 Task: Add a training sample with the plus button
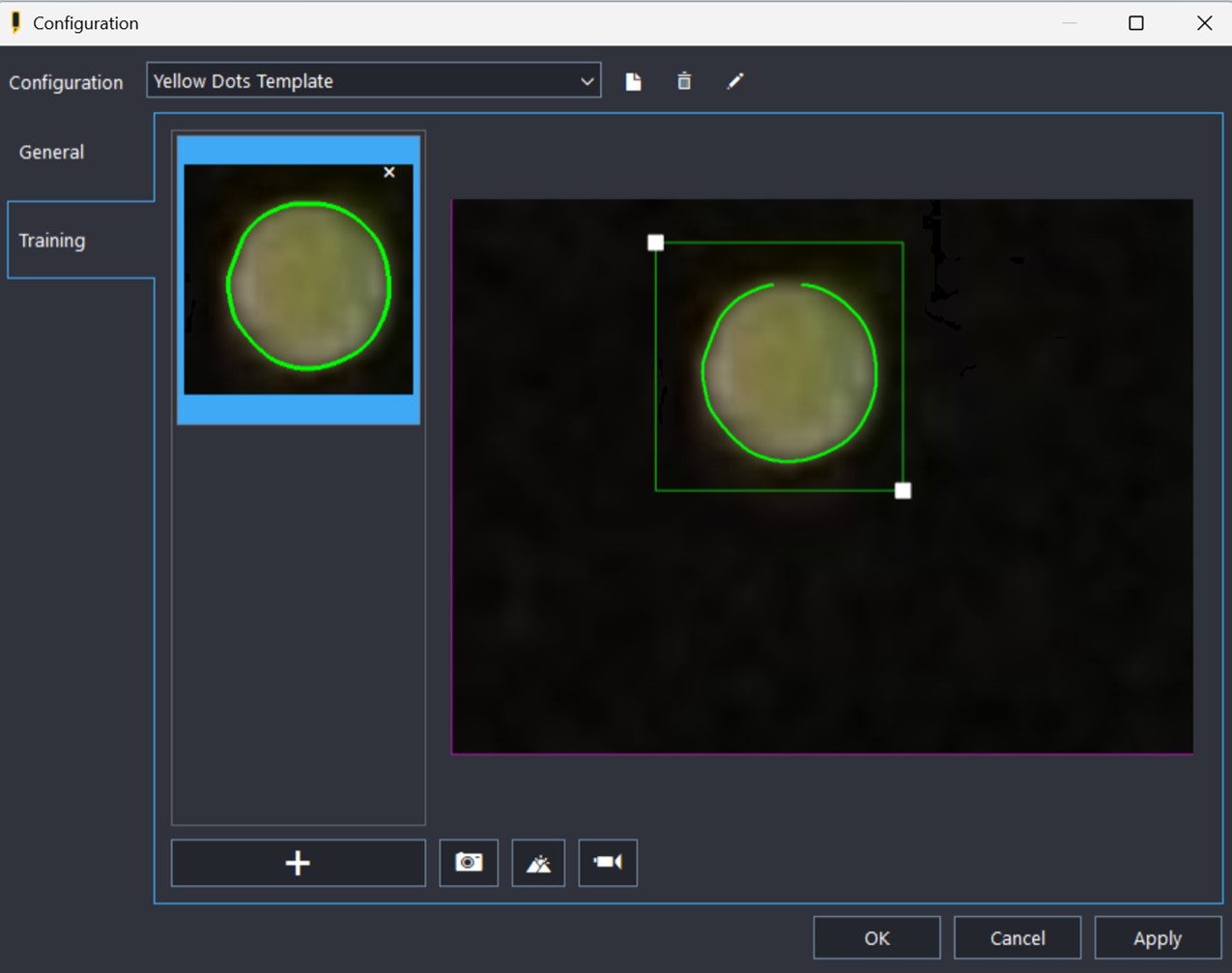[x=298, y=863]
